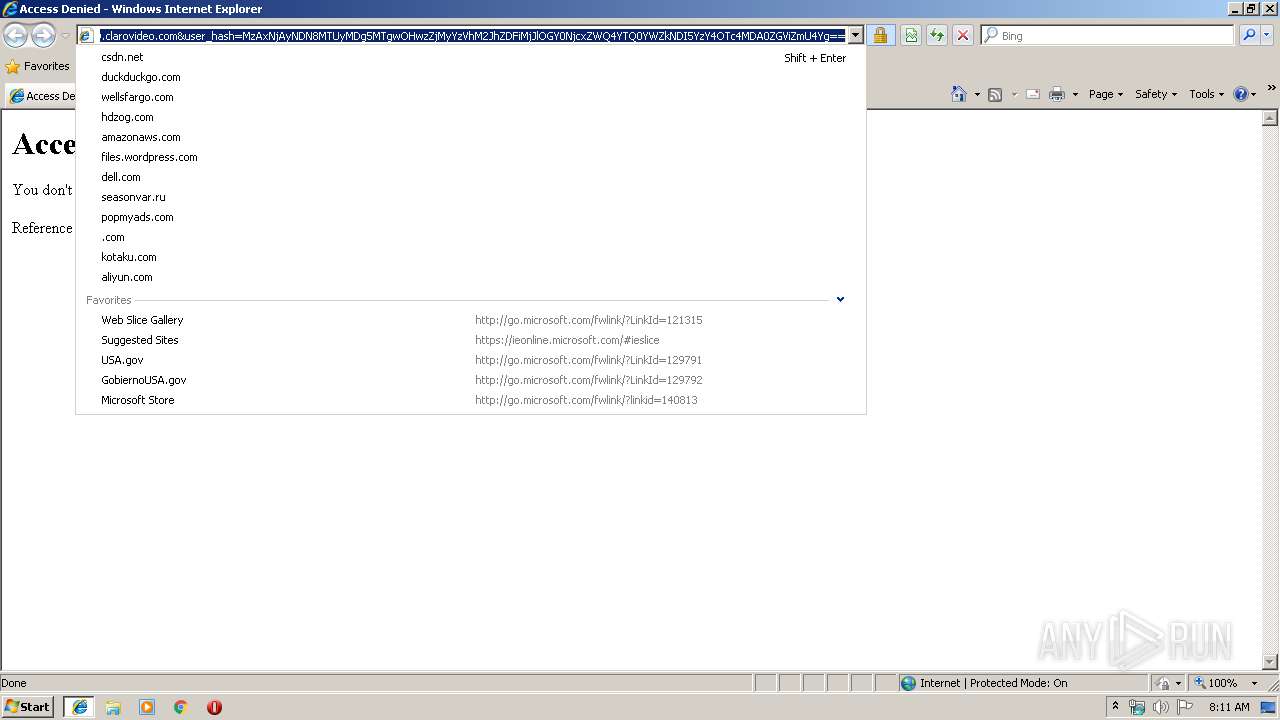Collapse the Favorites section chevron

840,299
